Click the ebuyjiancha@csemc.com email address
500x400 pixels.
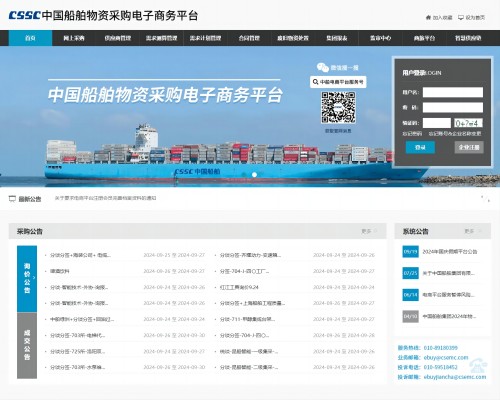point(455,377)
